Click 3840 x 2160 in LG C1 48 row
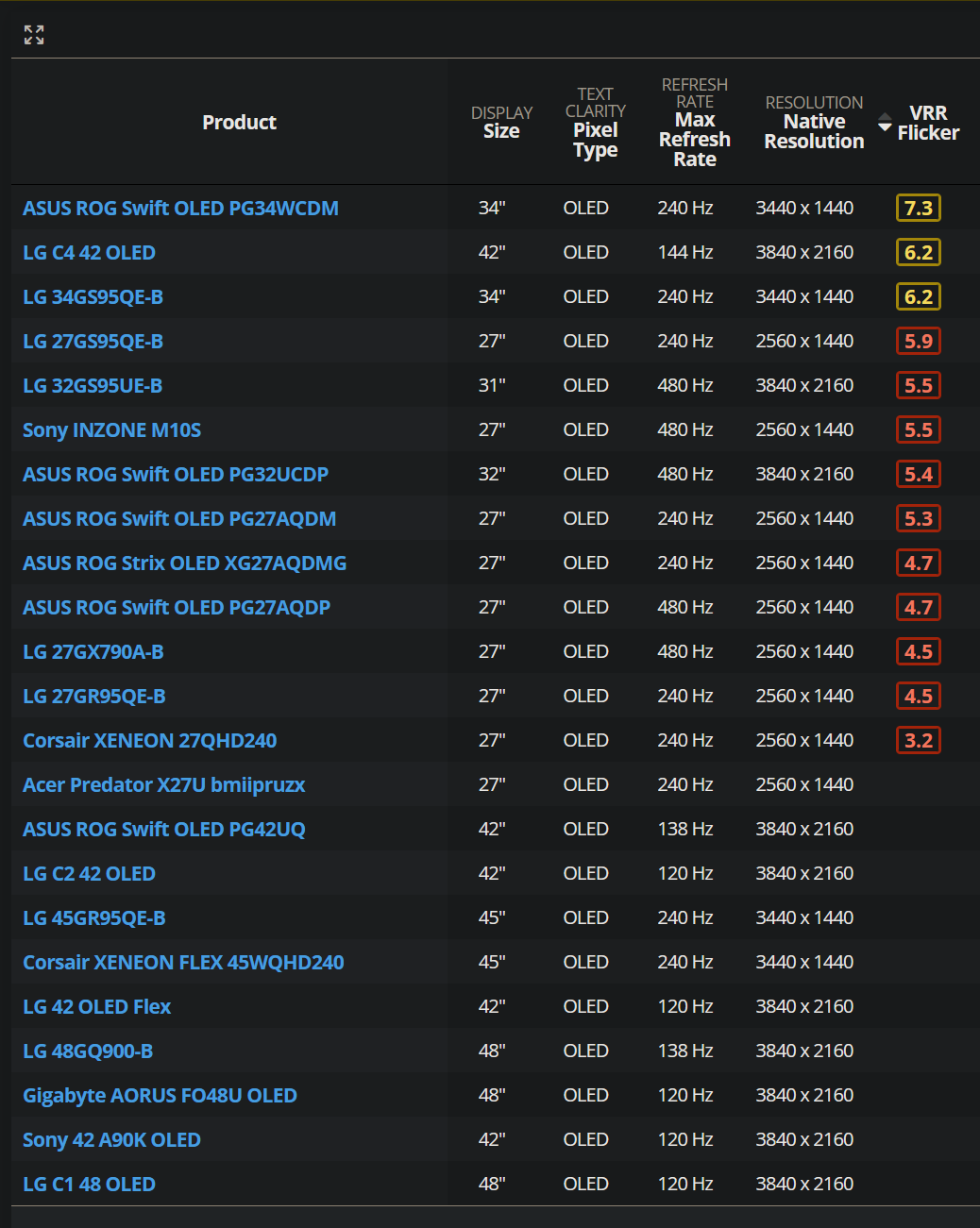Image resolution: width=980 pixels, height=1228 pixels. click(x=804, y=1184)
